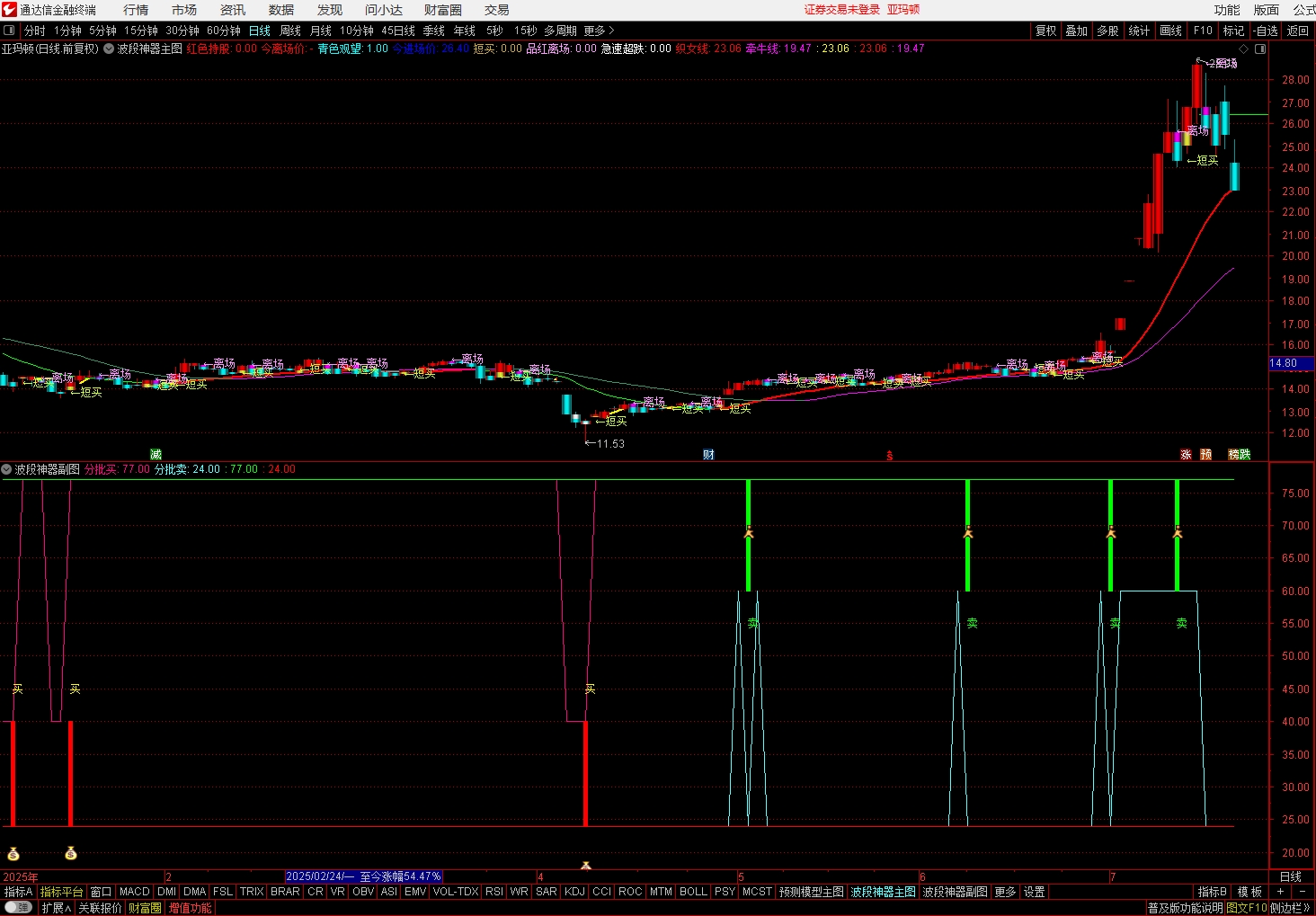The image size is (1316, 916).
Task: Open the 问小达 menu
Action: (x=384, y=10)
